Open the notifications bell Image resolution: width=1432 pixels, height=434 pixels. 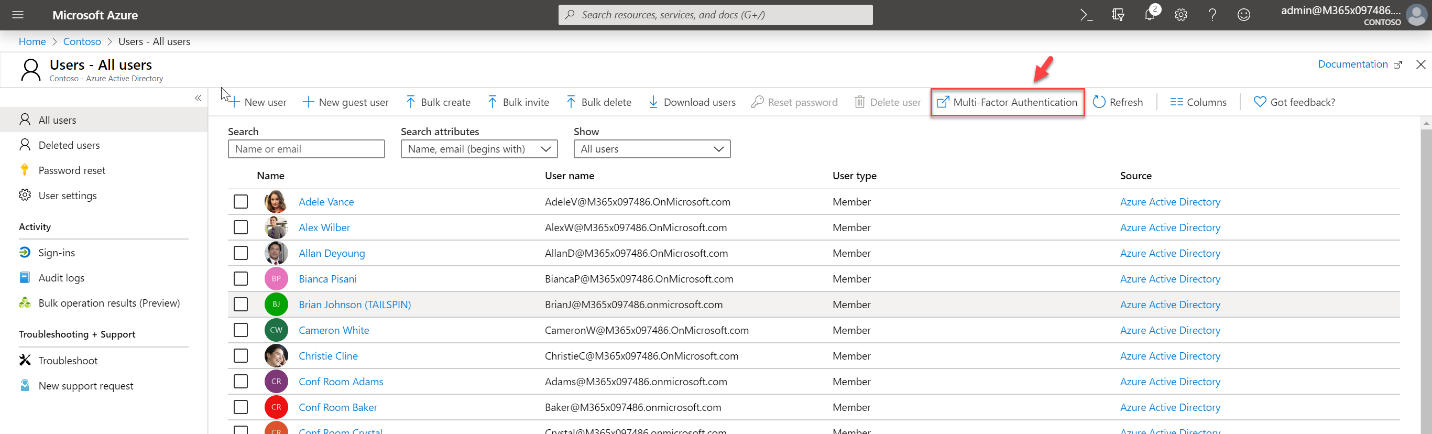1150,15
